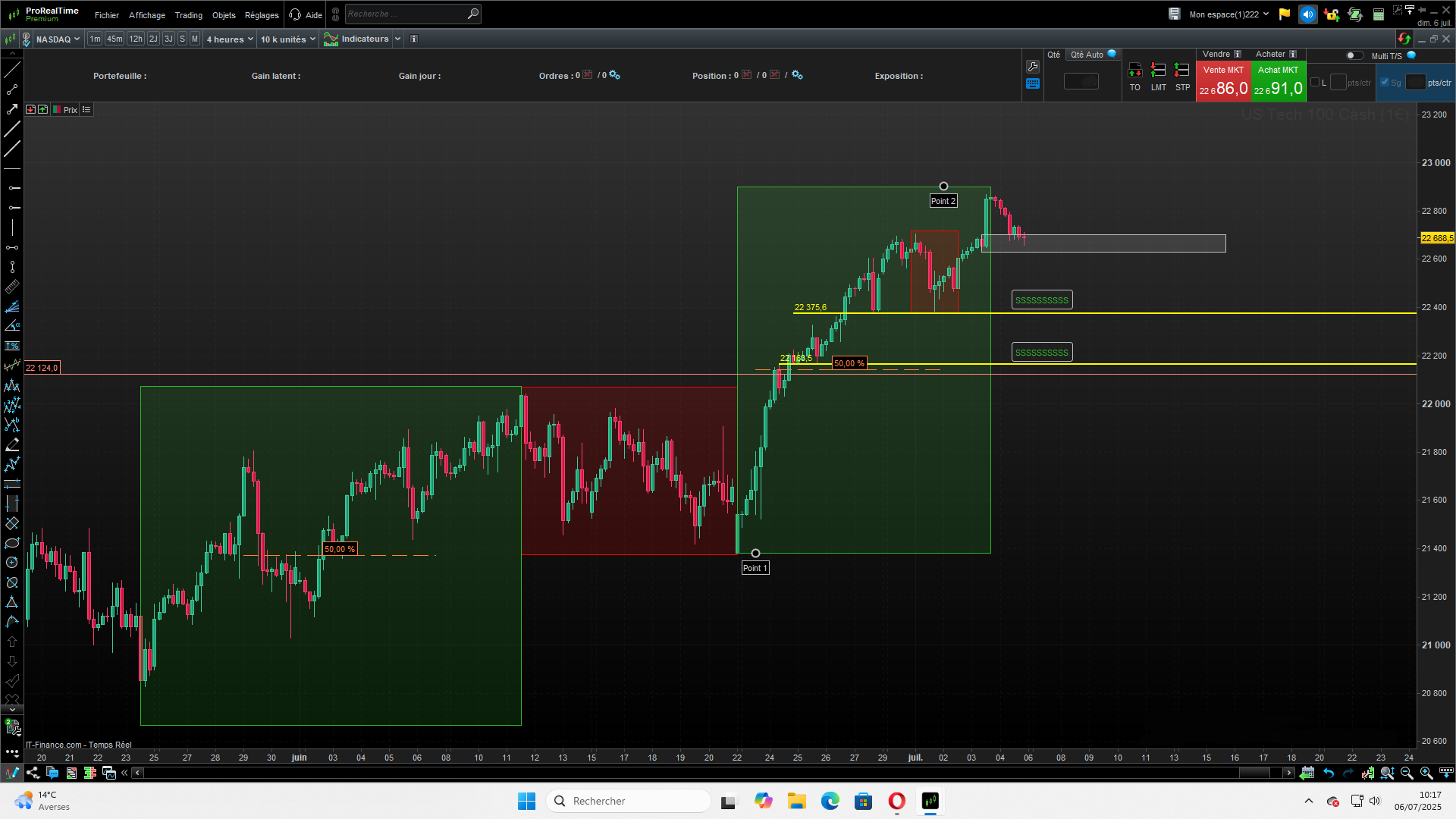Click the magnifier in Recherche box
Viewport: 1456px width, 819px height.
pos(472,14)
